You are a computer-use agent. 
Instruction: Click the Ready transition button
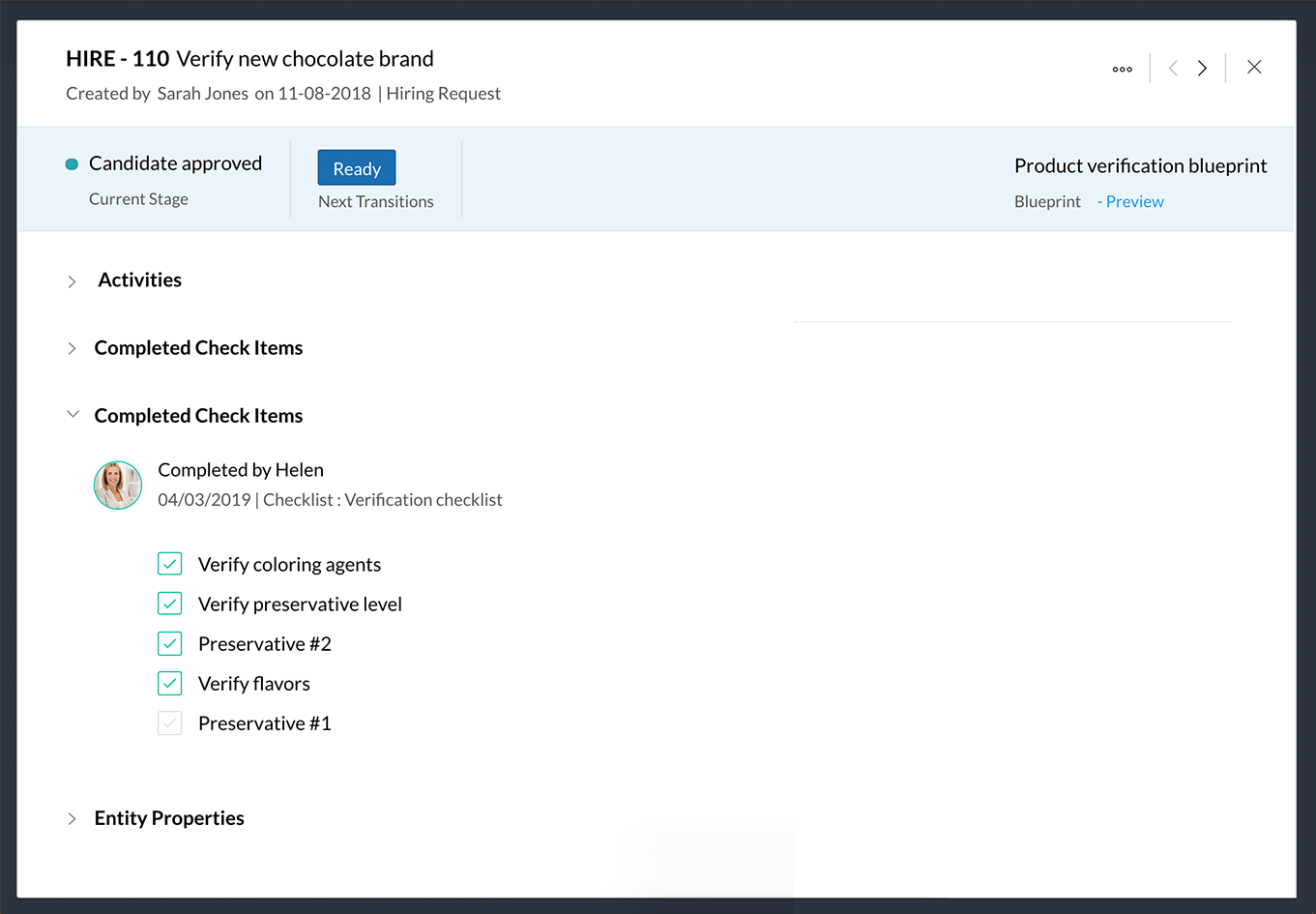(x=357, y=168)
